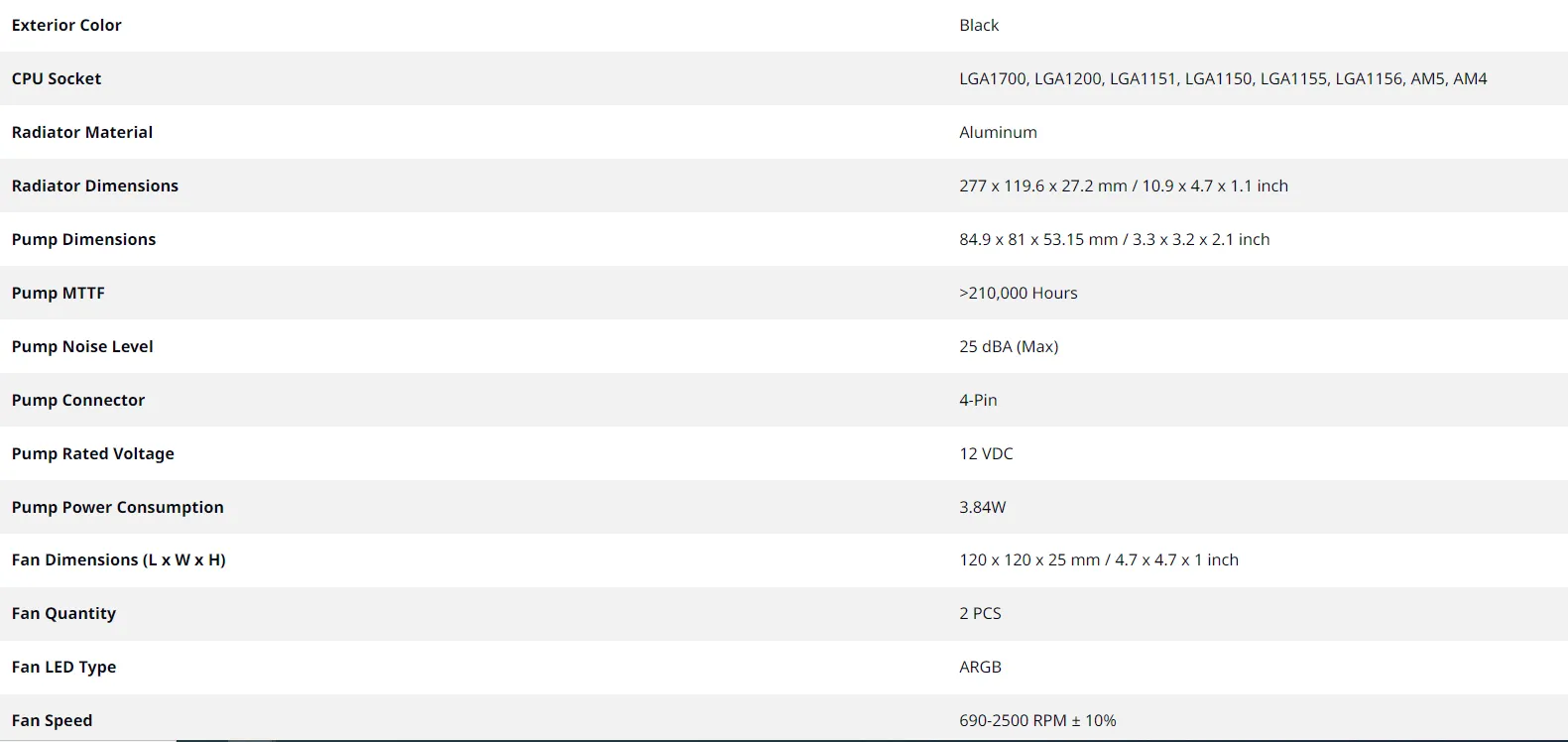Click the ARGB Fan LED Type value
Viewport: 1568px width, 742px height.
[980, 667]
